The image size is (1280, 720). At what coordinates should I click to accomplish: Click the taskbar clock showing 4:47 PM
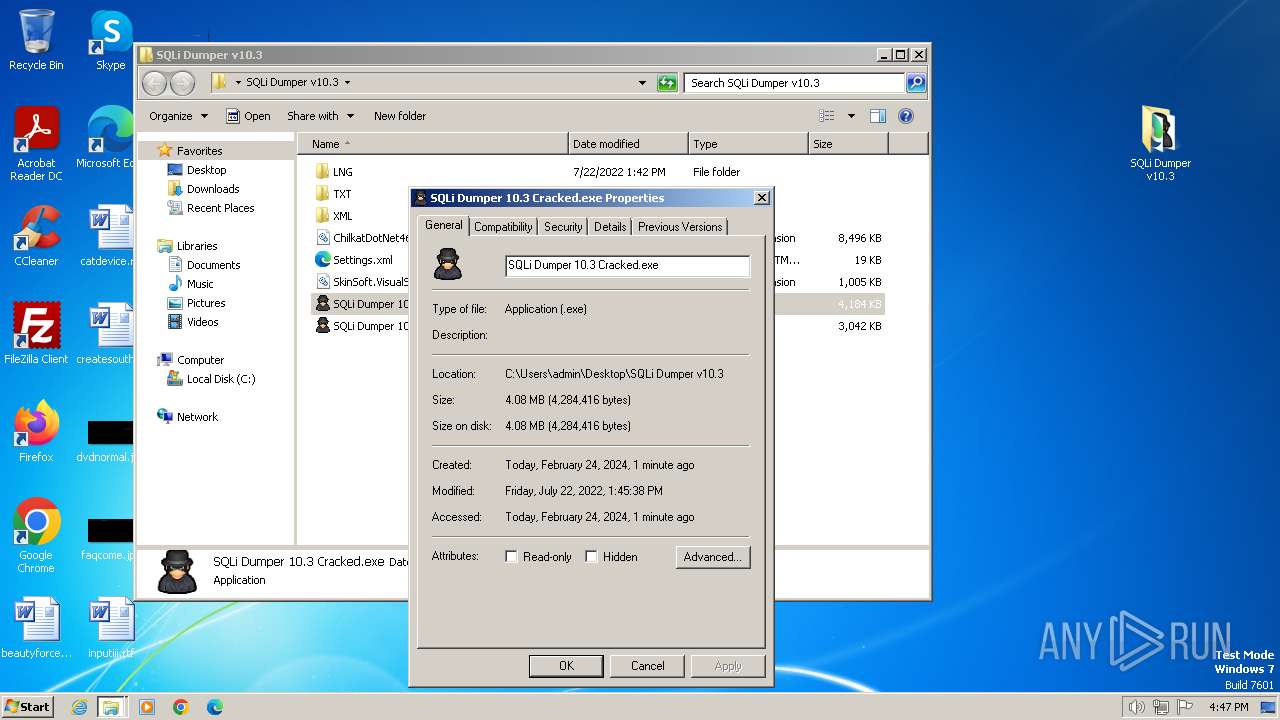(1228, 707)
